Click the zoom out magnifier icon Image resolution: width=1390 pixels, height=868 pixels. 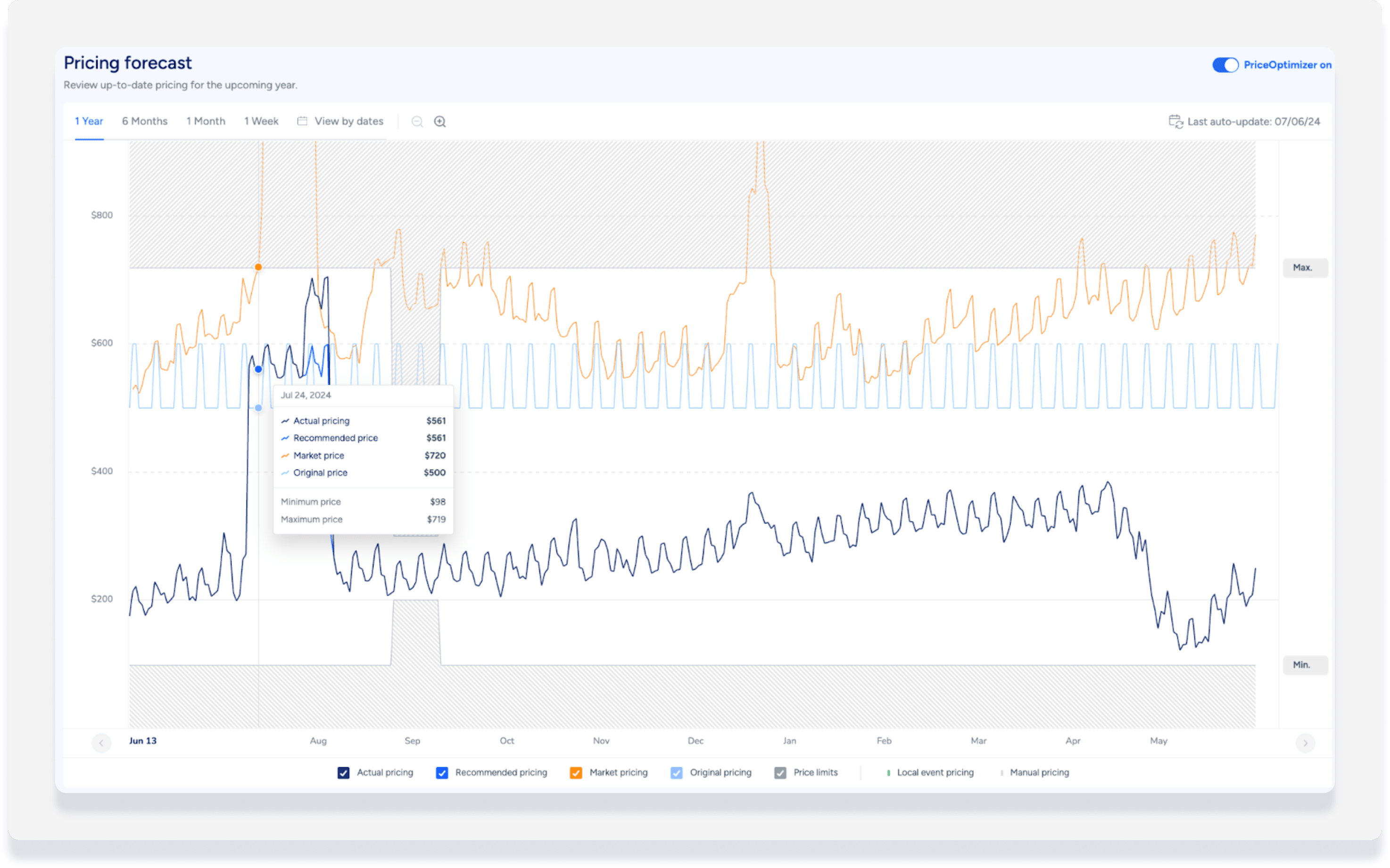click(417, 122)
